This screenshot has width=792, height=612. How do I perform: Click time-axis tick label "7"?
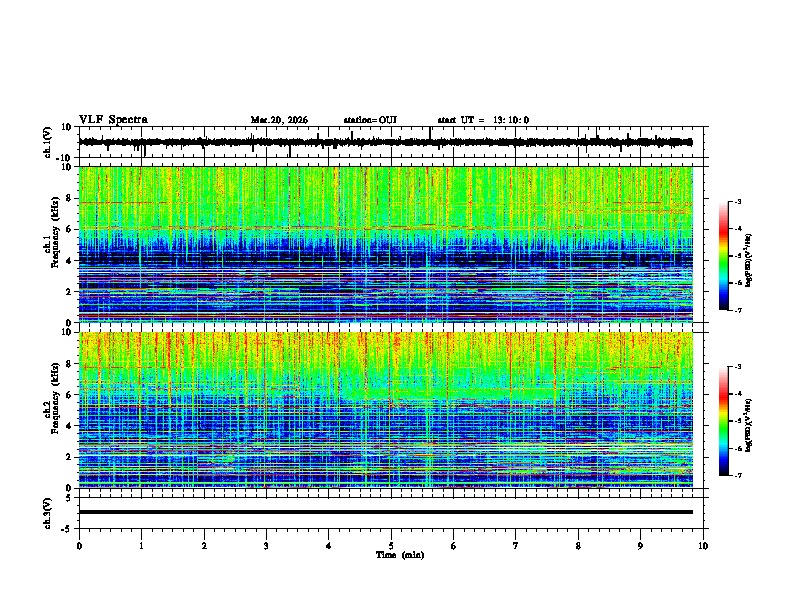[516, 546]
